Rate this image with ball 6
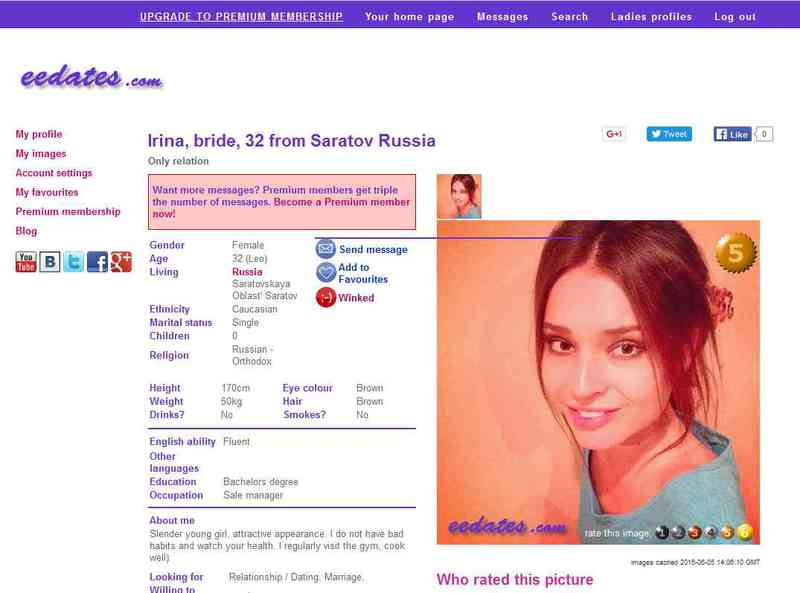 (x=744, y=532)
